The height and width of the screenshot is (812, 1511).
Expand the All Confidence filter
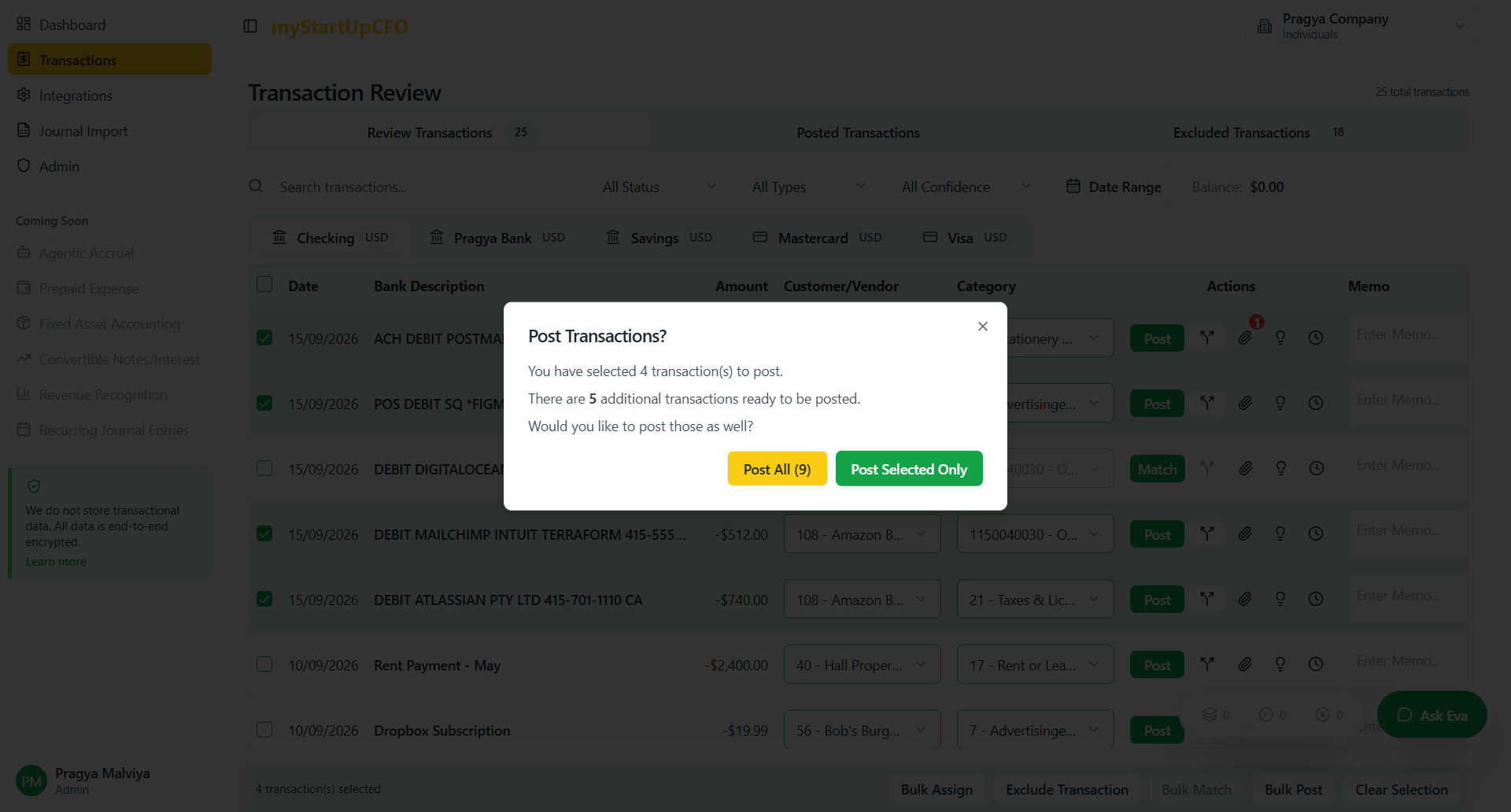click(x=966, y=186)
